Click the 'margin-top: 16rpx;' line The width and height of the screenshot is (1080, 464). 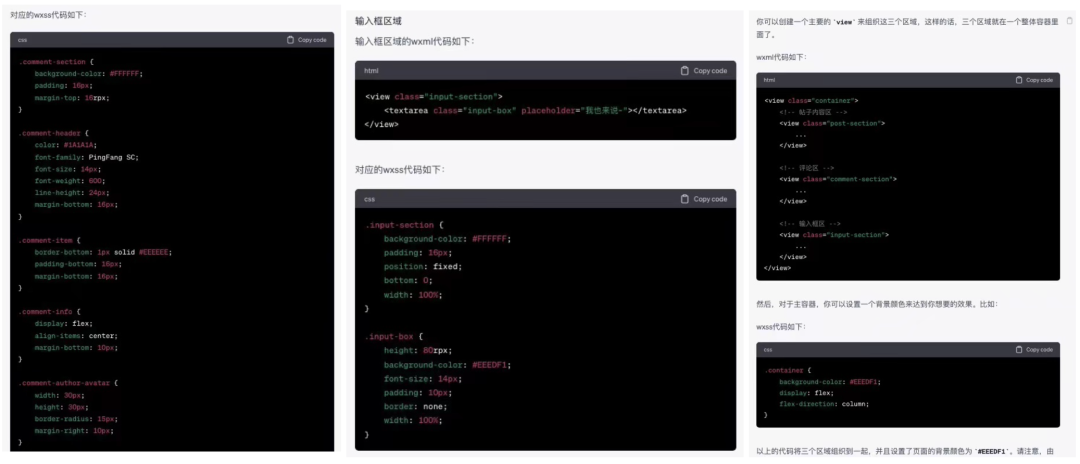(x=72, y=98)
